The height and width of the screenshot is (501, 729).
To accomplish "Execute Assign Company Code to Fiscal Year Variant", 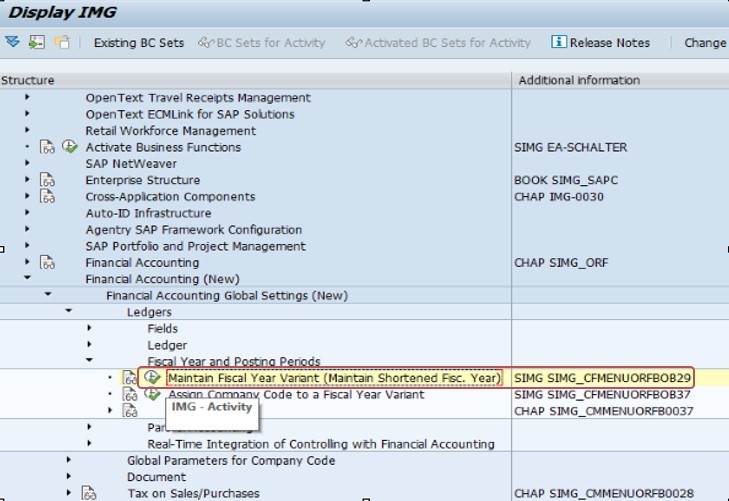I will pyautogui.click(x=152, y=394).
